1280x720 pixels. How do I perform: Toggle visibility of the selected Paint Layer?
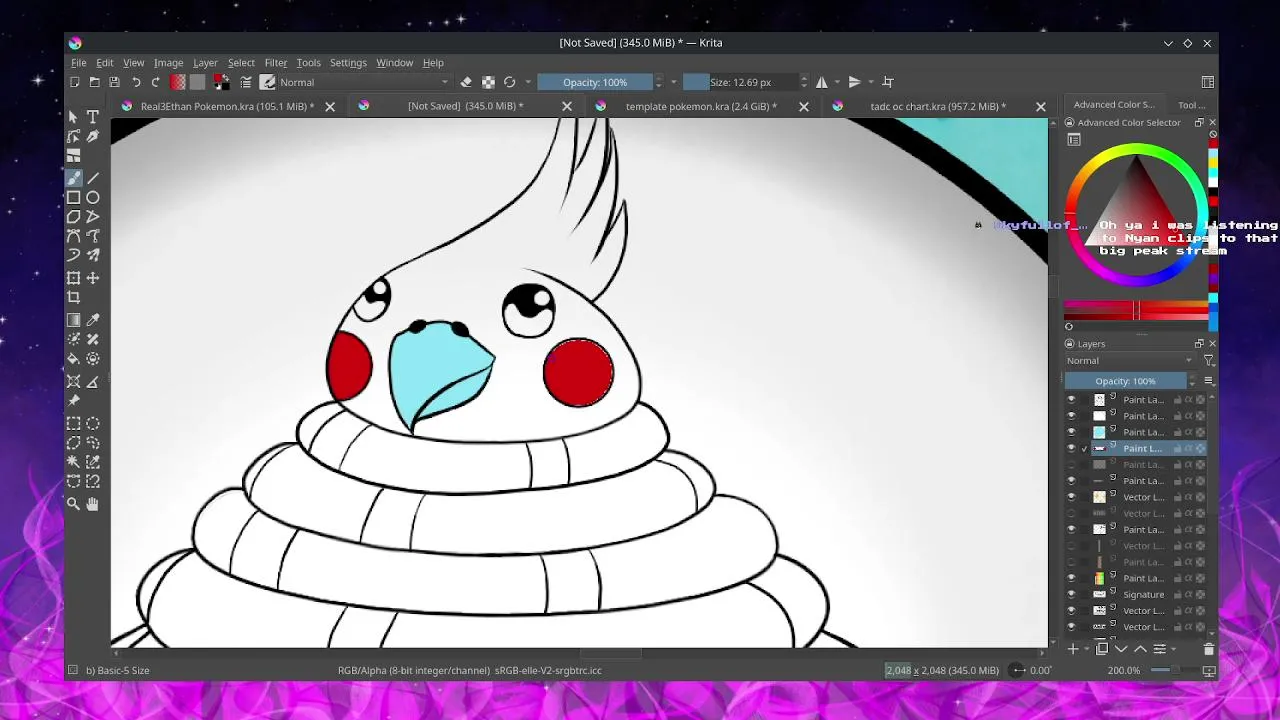point(1071,448)
